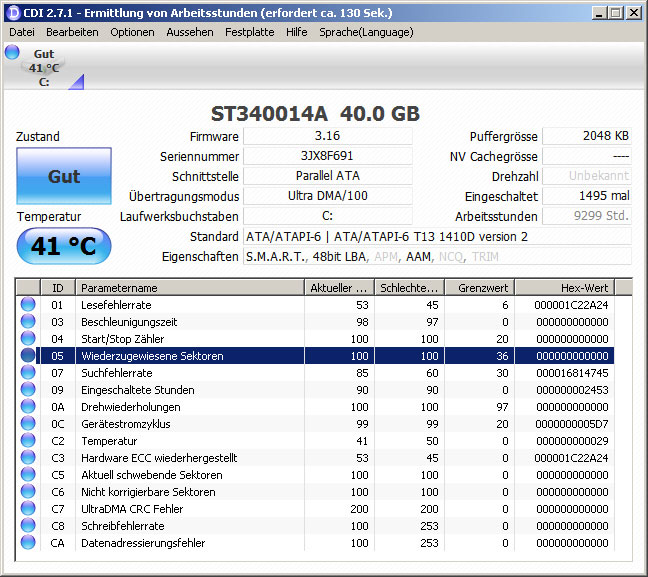The image size is (648, 577).
Task: Click status orb for Start/Stop Zähler row
Action: point(28,339)
